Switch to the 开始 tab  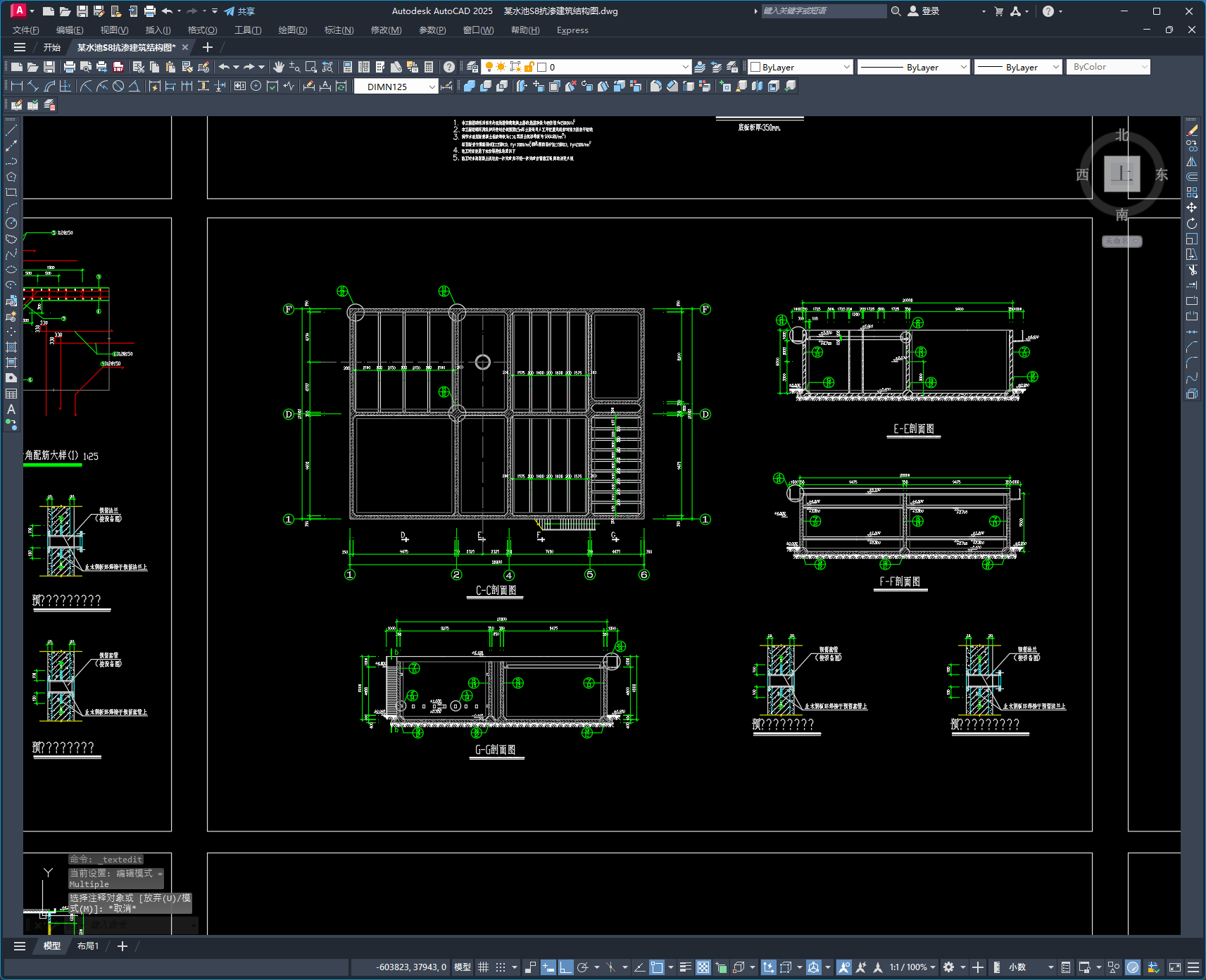[x=52, y=47]
